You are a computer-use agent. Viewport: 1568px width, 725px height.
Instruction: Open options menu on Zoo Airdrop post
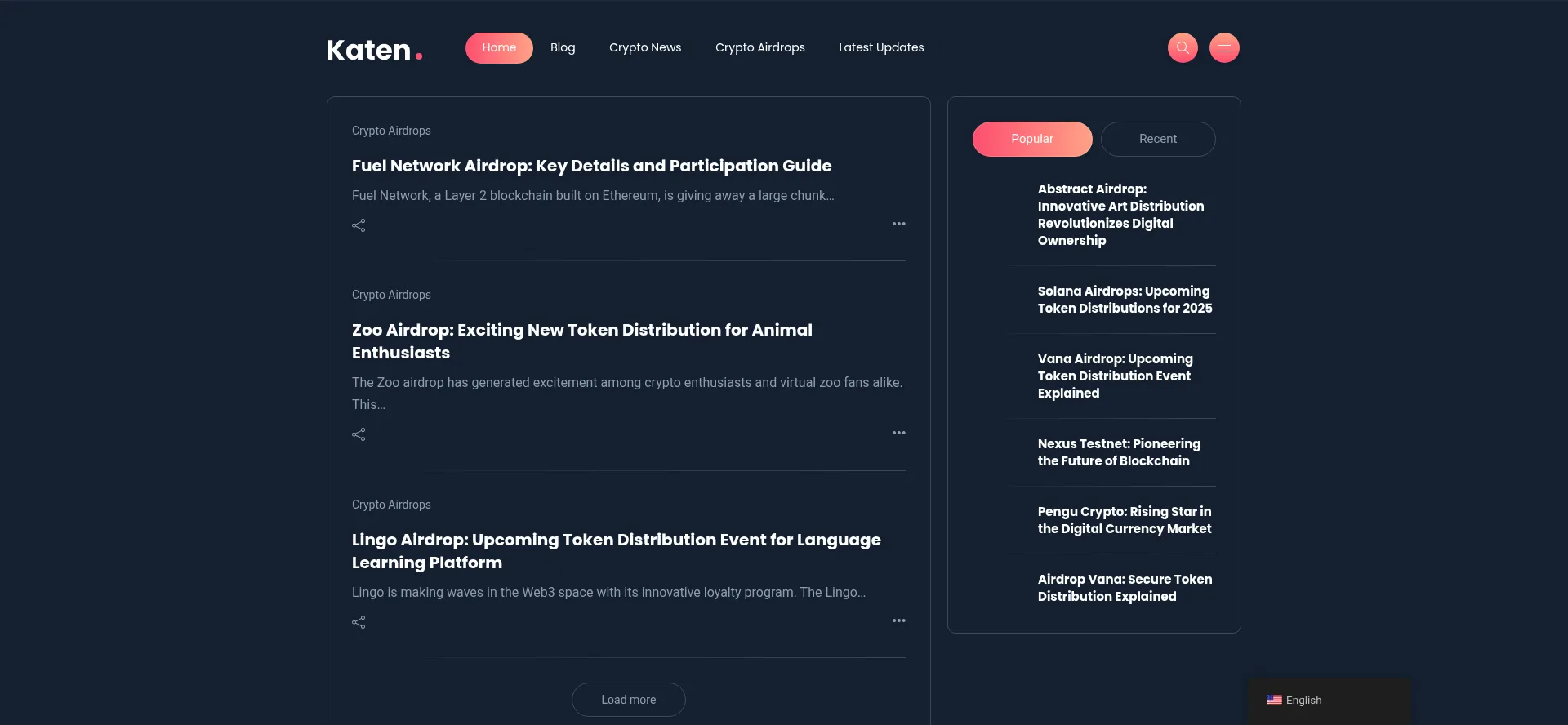pyautogui.click(x=898, y=433)
